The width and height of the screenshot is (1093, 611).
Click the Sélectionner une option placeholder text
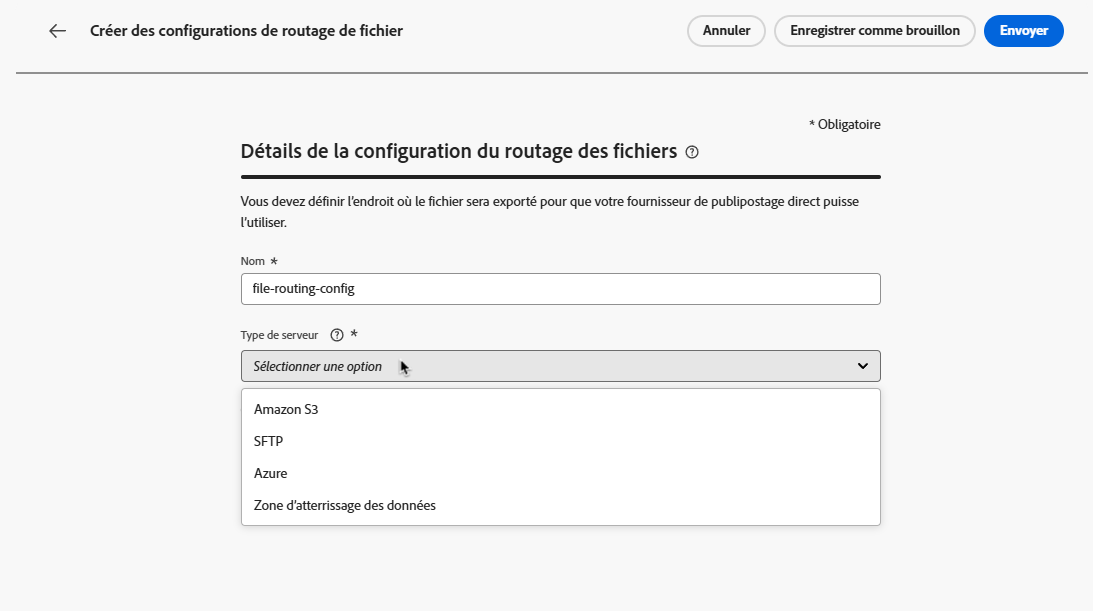[x=318, y=367]
